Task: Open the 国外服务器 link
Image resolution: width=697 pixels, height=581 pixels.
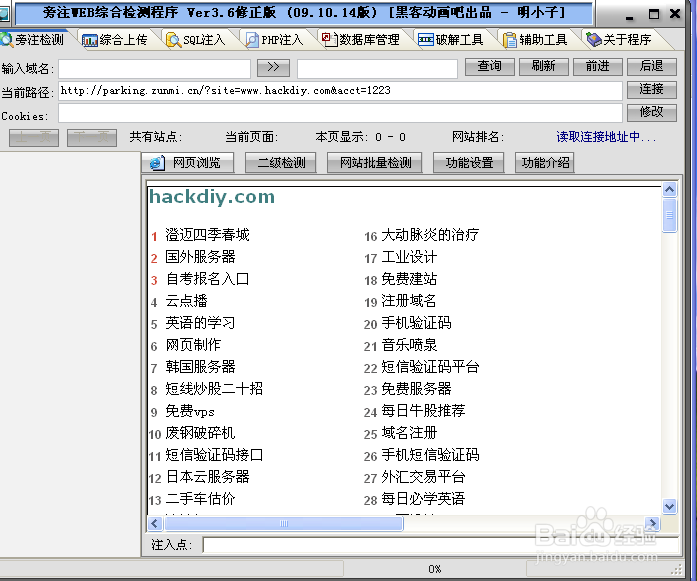Action: [x=200, y=256]
